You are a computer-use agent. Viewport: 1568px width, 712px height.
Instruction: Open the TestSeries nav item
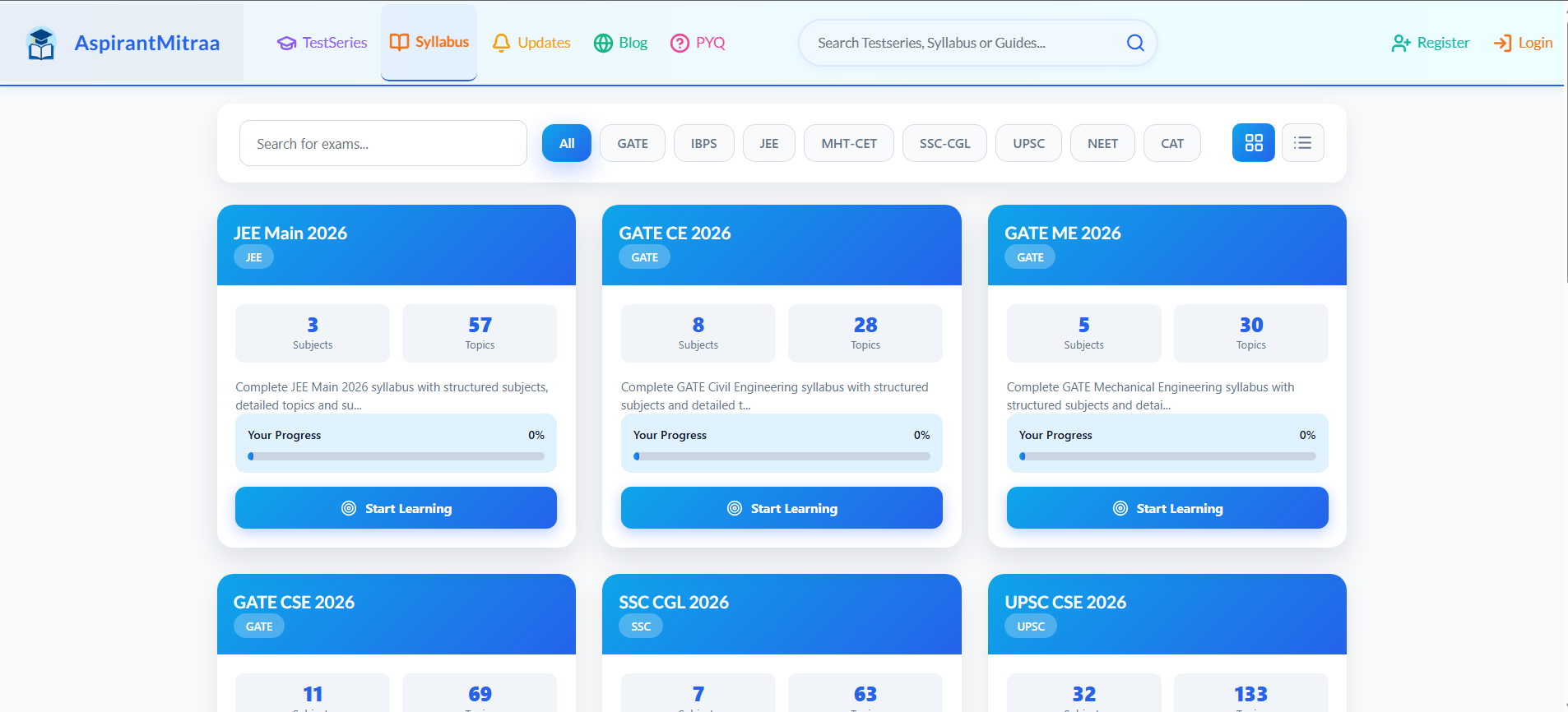pos(322,43)
